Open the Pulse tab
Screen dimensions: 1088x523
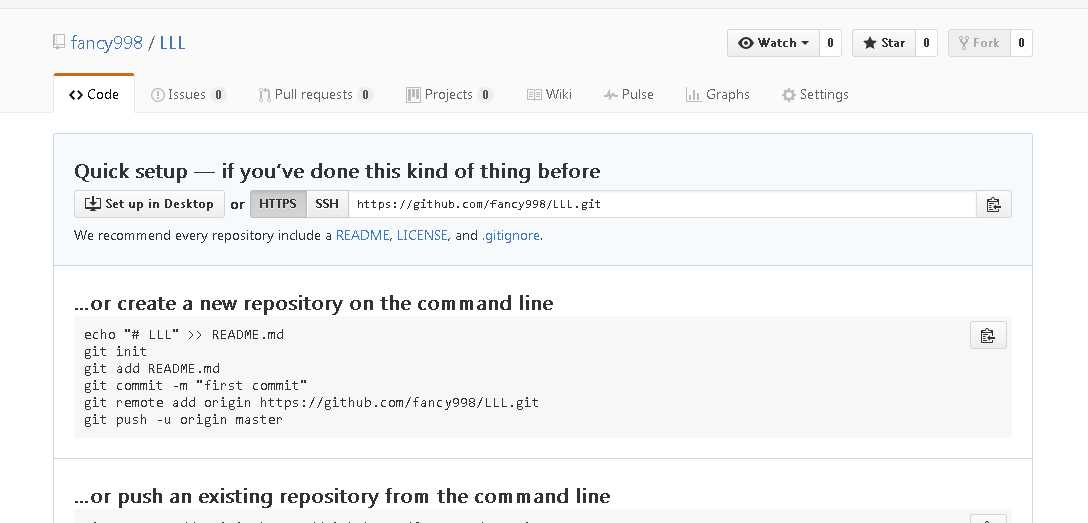point(628,95)
